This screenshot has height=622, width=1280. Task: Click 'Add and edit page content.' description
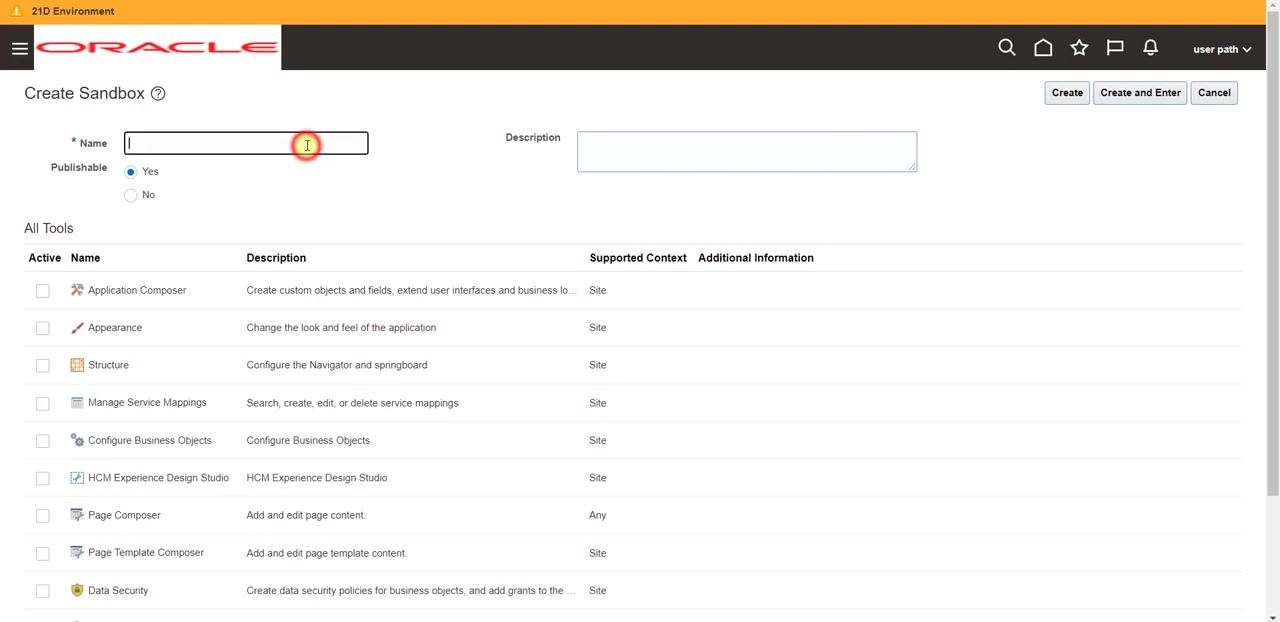[306, 515]
